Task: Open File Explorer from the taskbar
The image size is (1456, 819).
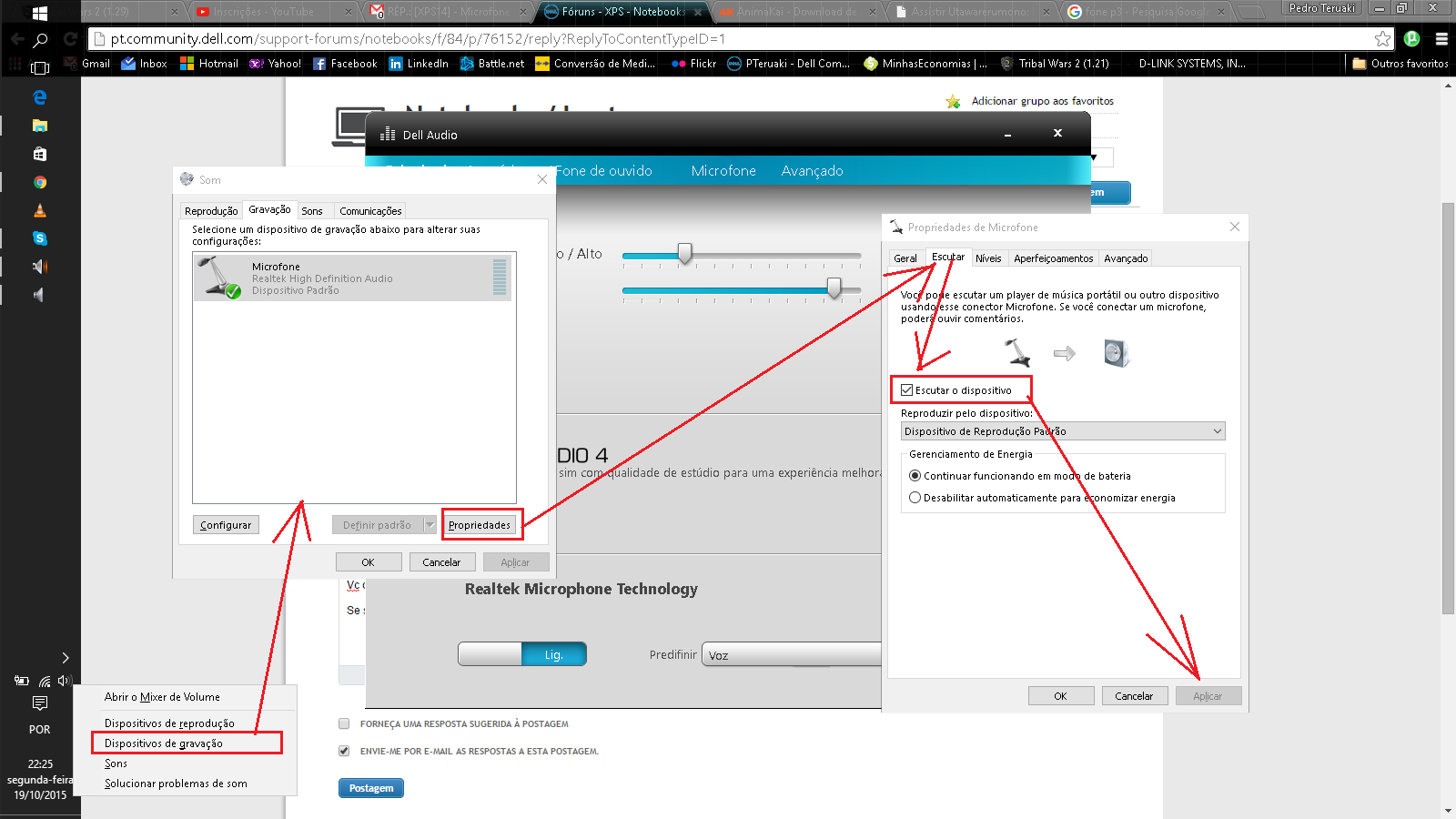Action: point(39,126)
